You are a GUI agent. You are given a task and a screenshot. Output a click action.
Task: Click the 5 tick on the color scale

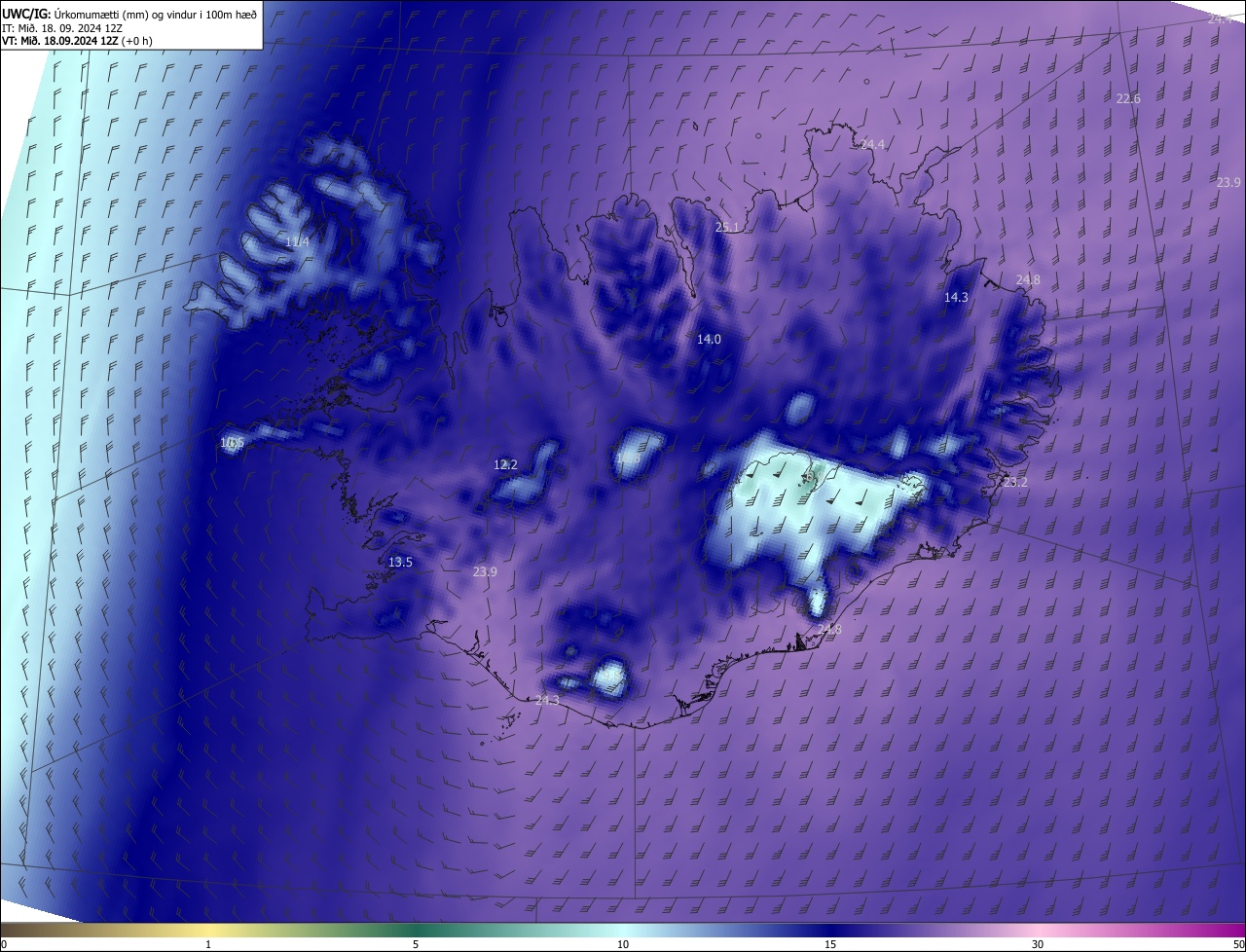coord(416,944)
